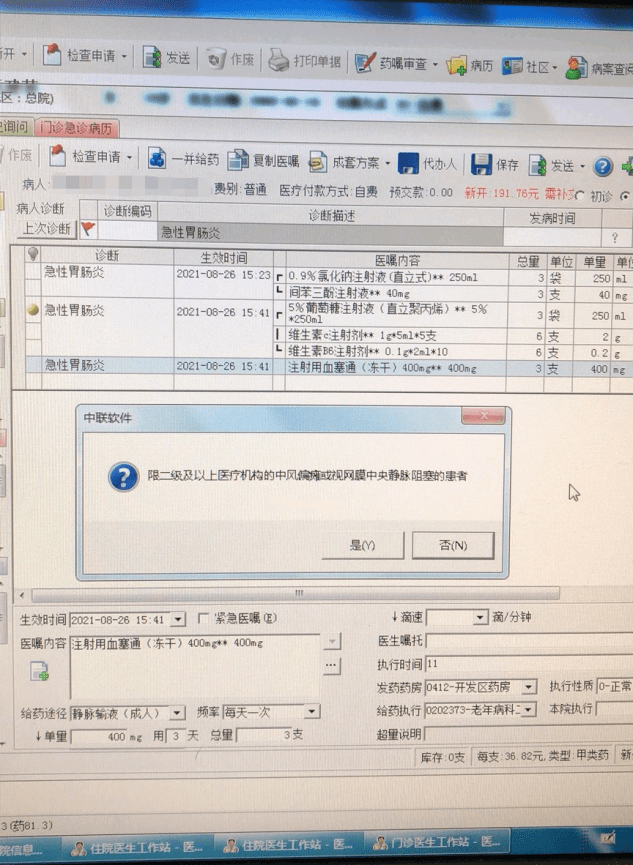Expand 成套方案 dropdown arrow
This screenshot has height=865, width=633.
tap(387, 163)
